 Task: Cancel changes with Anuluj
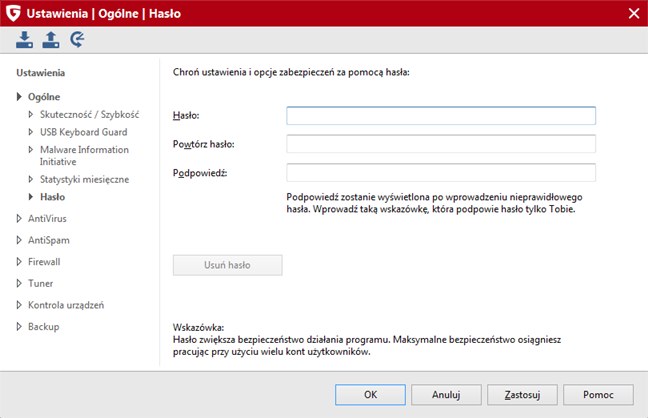(x=446, y=395)
